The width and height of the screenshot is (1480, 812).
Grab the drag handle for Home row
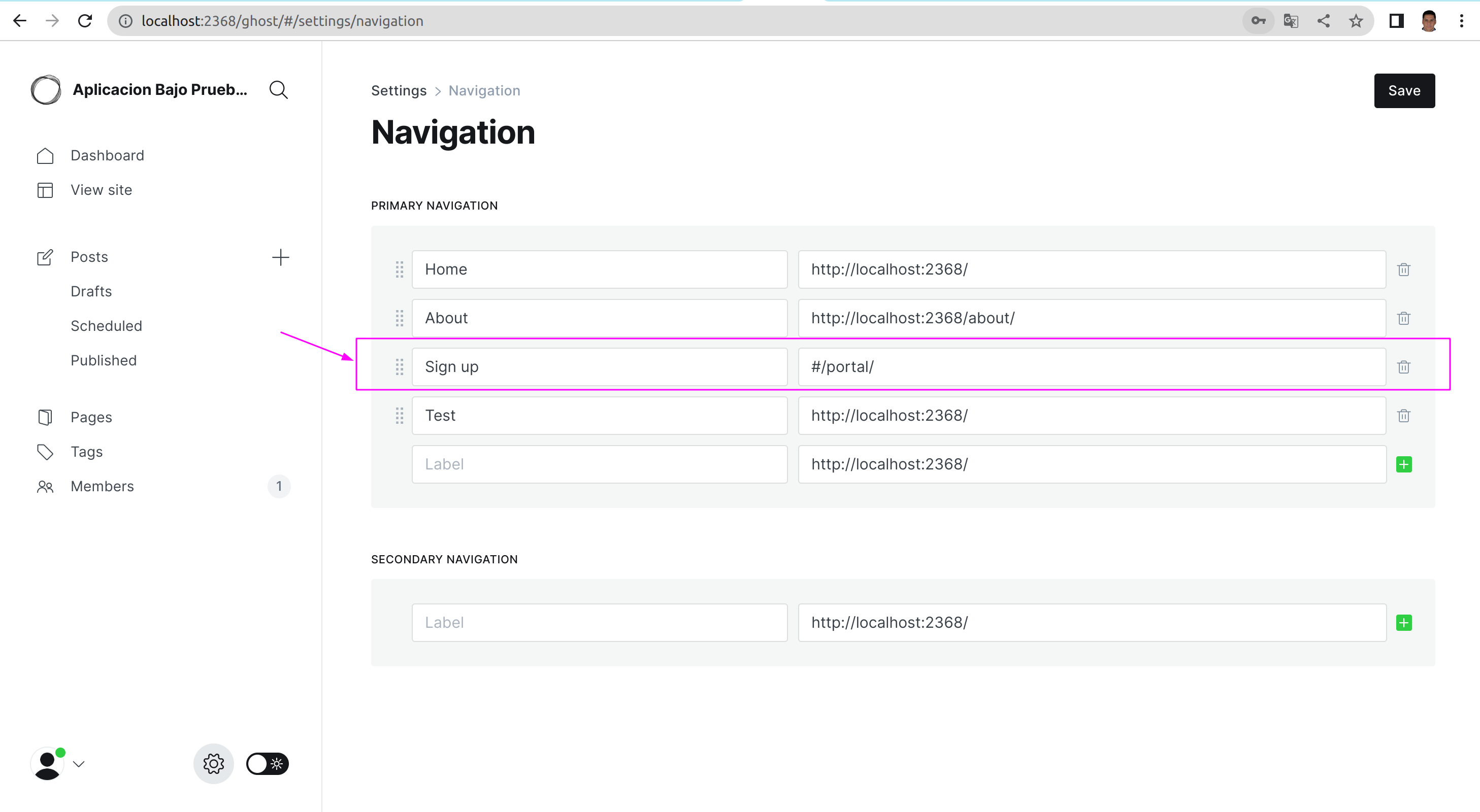pyautogui.click(x=399, y=269)
